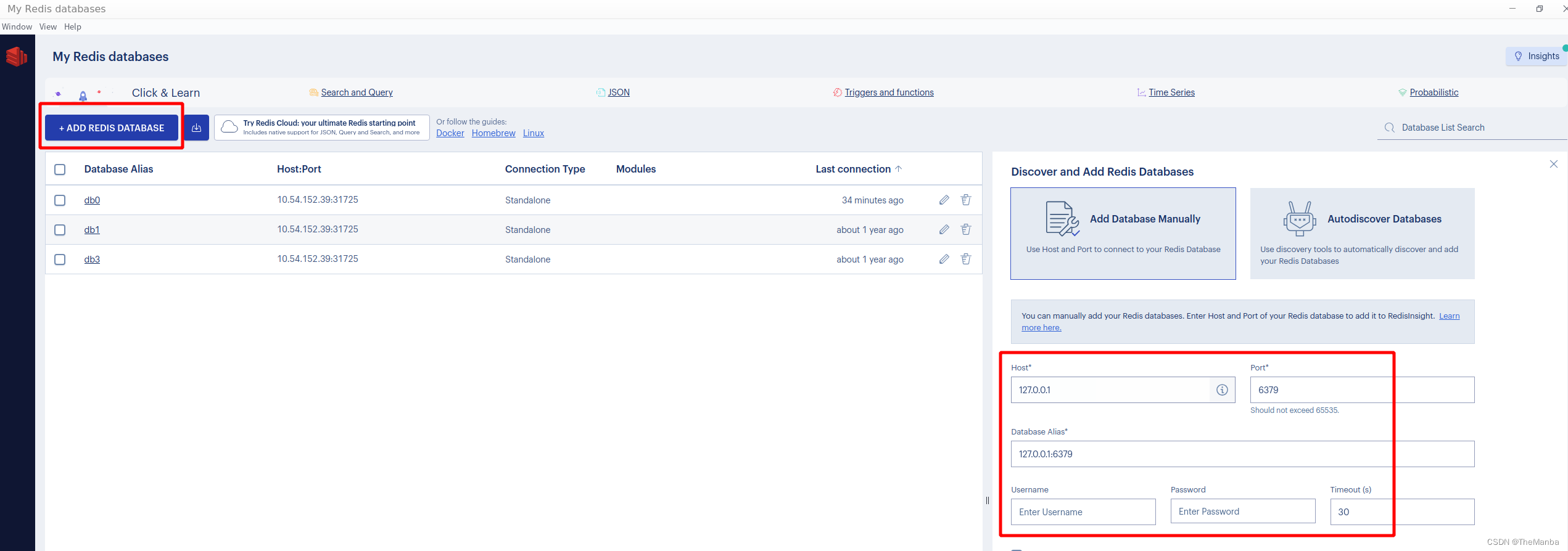The width and height of the screenshot is (1568, 551).
Task: Click the panel resize divider handle
Action: 987,500
